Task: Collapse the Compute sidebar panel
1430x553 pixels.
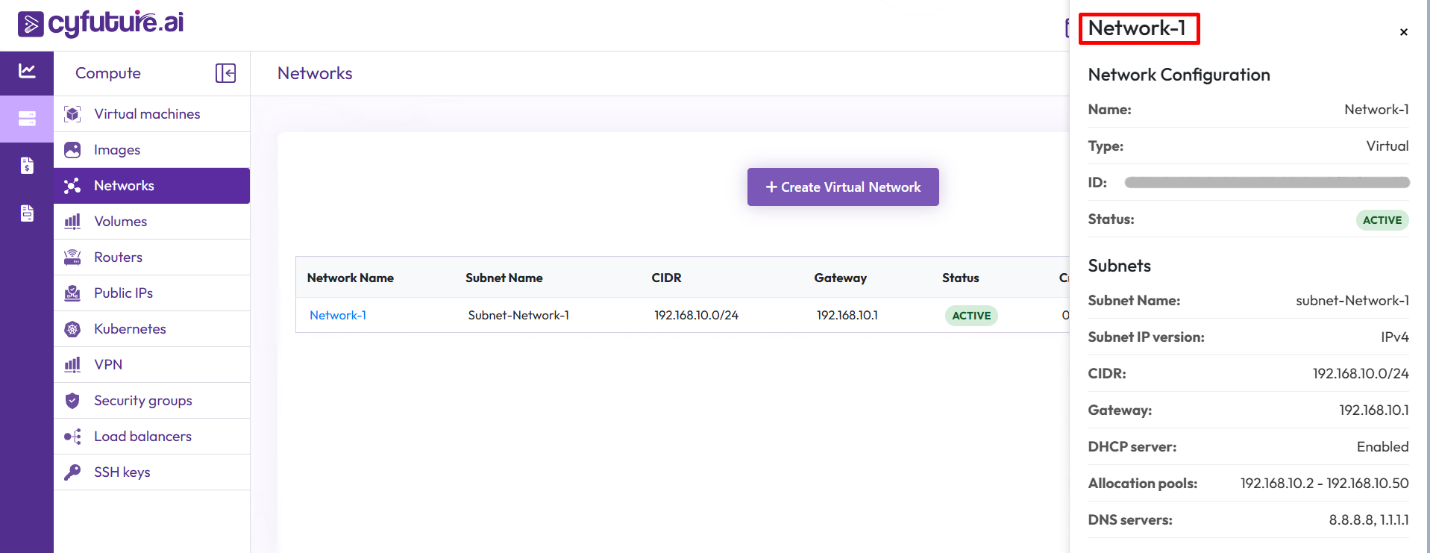Action: 225,73
